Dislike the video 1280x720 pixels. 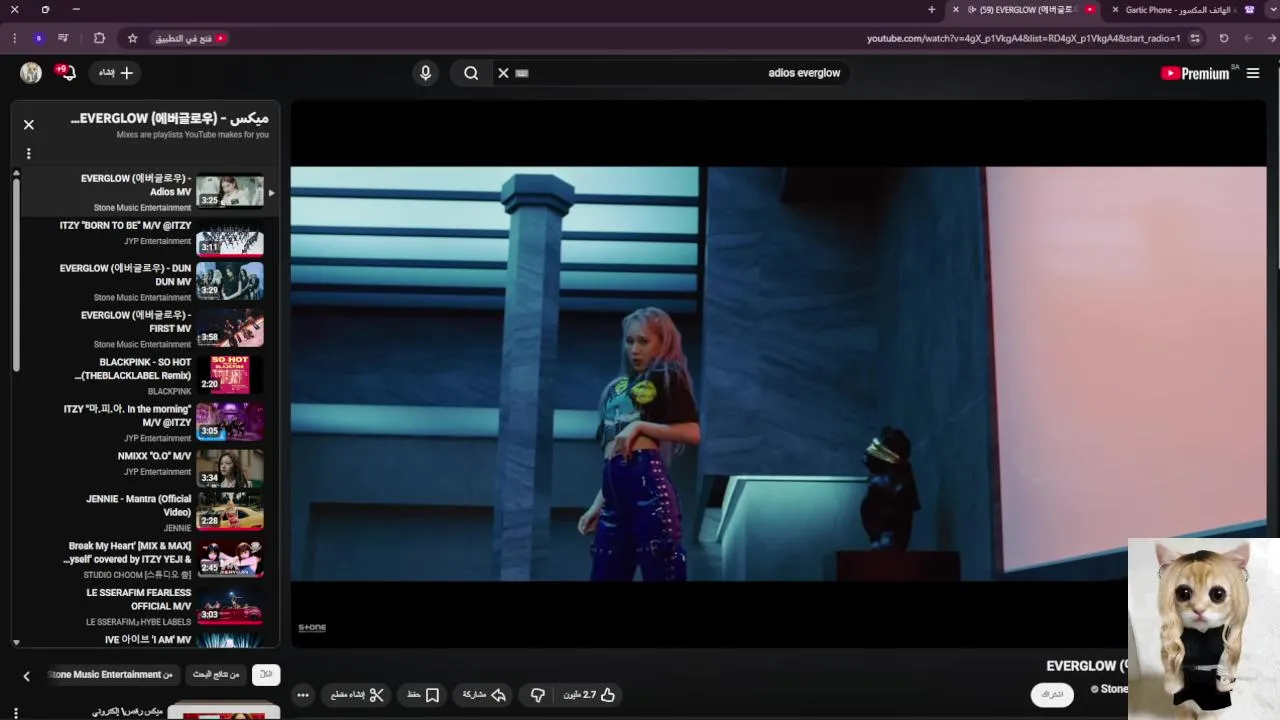click(537, 695)
